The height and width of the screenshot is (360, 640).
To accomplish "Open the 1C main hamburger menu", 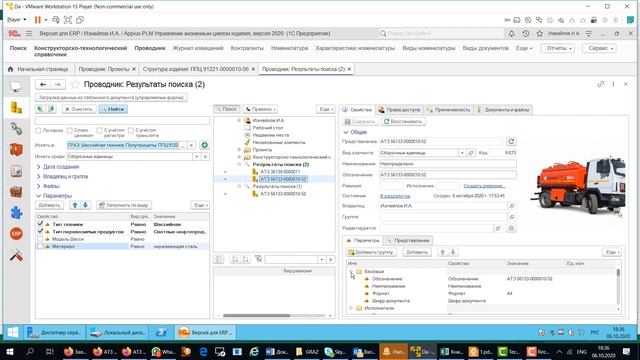I will pos(29,33).
